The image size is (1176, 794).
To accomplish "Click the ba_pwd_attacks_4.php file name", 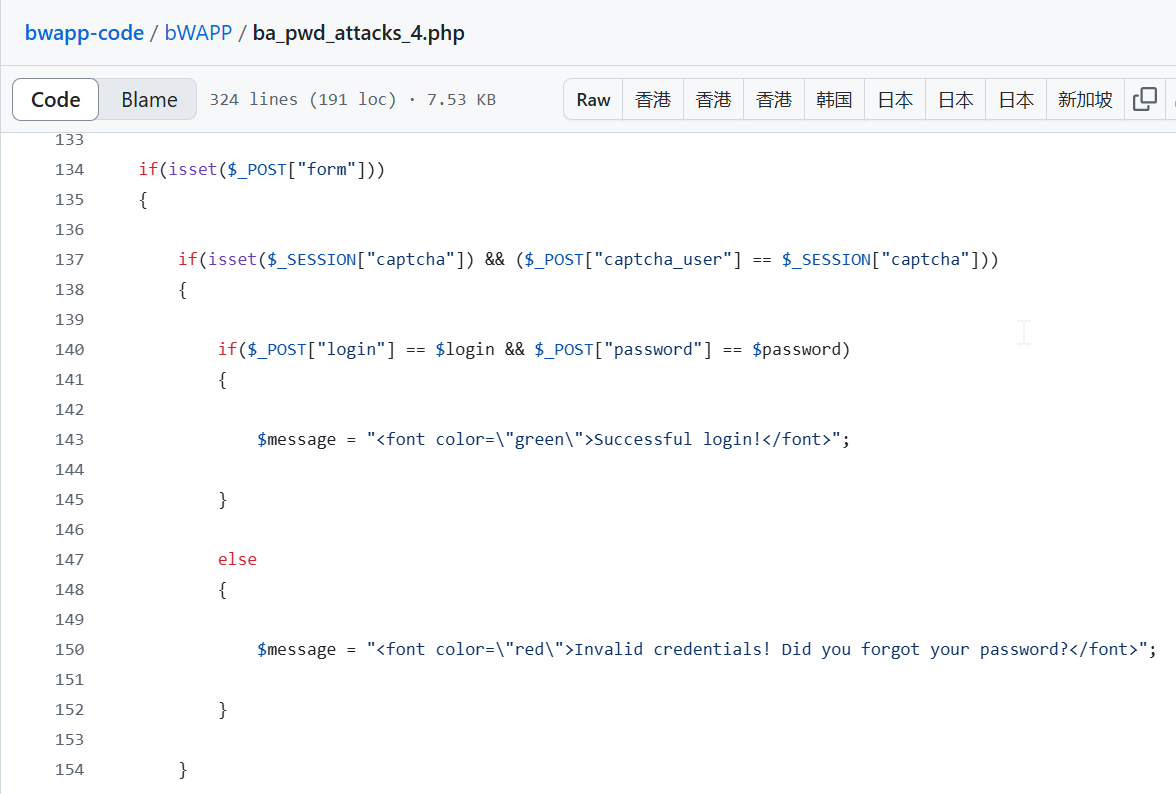I will (x=358, y=33).
